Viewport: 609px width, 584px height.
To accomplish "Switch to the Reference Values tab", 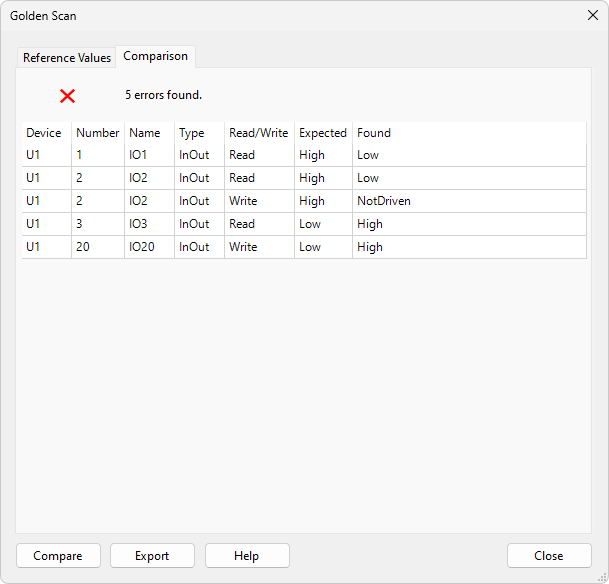I will [x=67, y=58].
